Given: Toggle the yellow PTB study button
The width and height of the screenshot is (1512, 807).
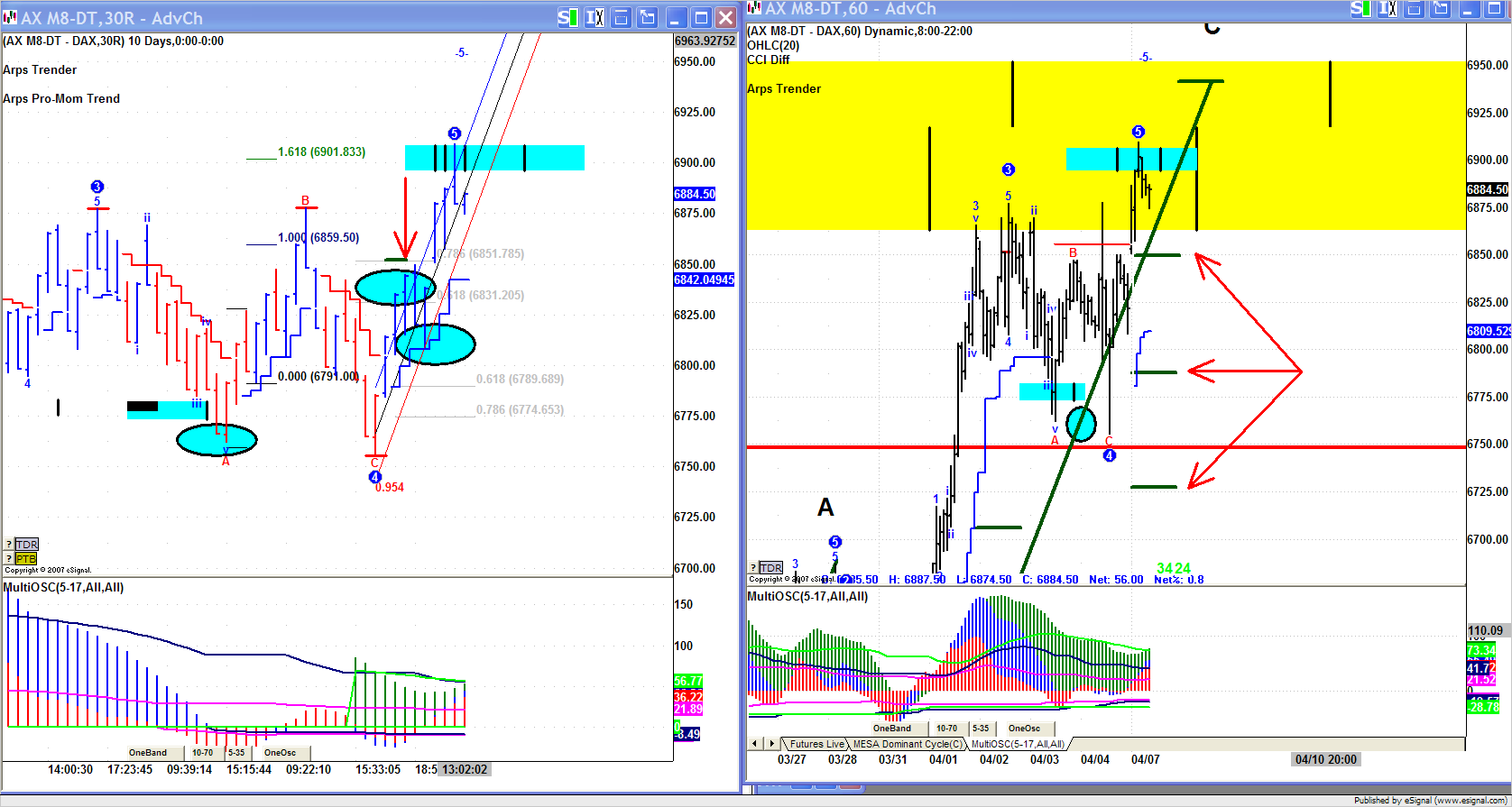Looking at the screenshot, I should pyautogui.click(x=26, y=559).
